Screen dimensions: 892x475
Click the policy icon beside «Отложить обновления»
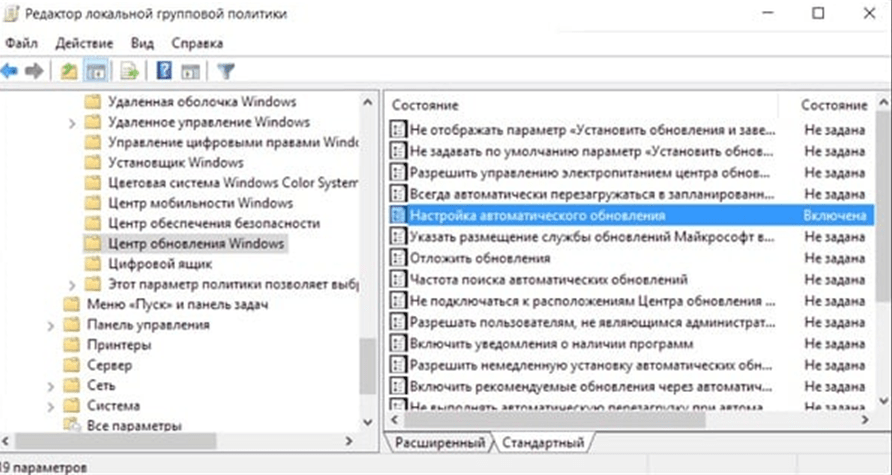(399, 258)
